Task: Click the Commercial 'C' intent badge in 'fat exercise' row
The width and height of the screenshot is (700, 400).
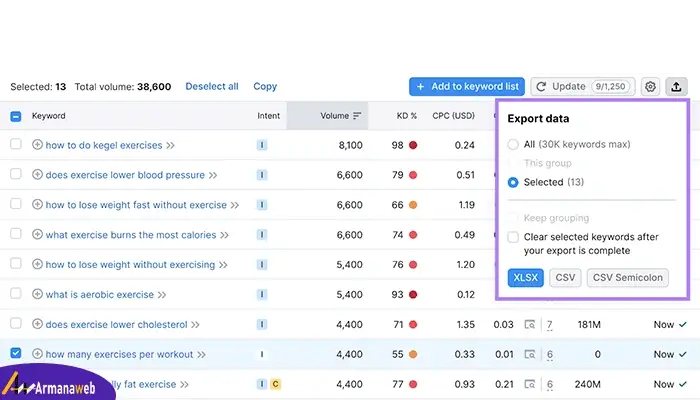Action: pyautogui.click(x=275, y=384)
